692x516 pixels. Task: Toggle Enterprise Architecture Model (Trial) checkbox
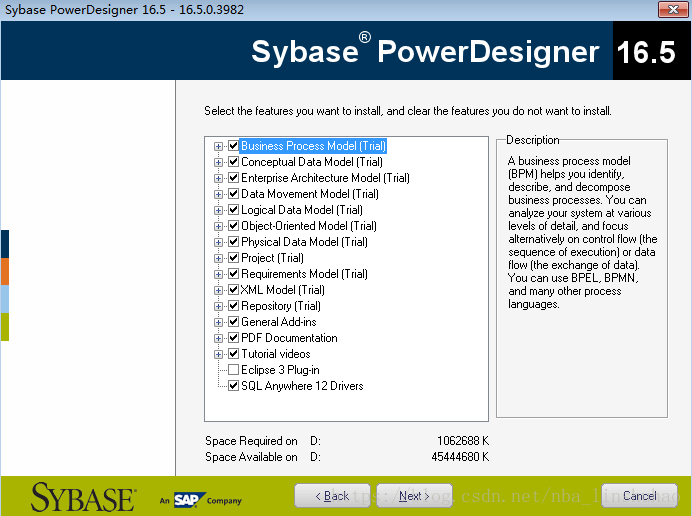[x=233, y=177]
